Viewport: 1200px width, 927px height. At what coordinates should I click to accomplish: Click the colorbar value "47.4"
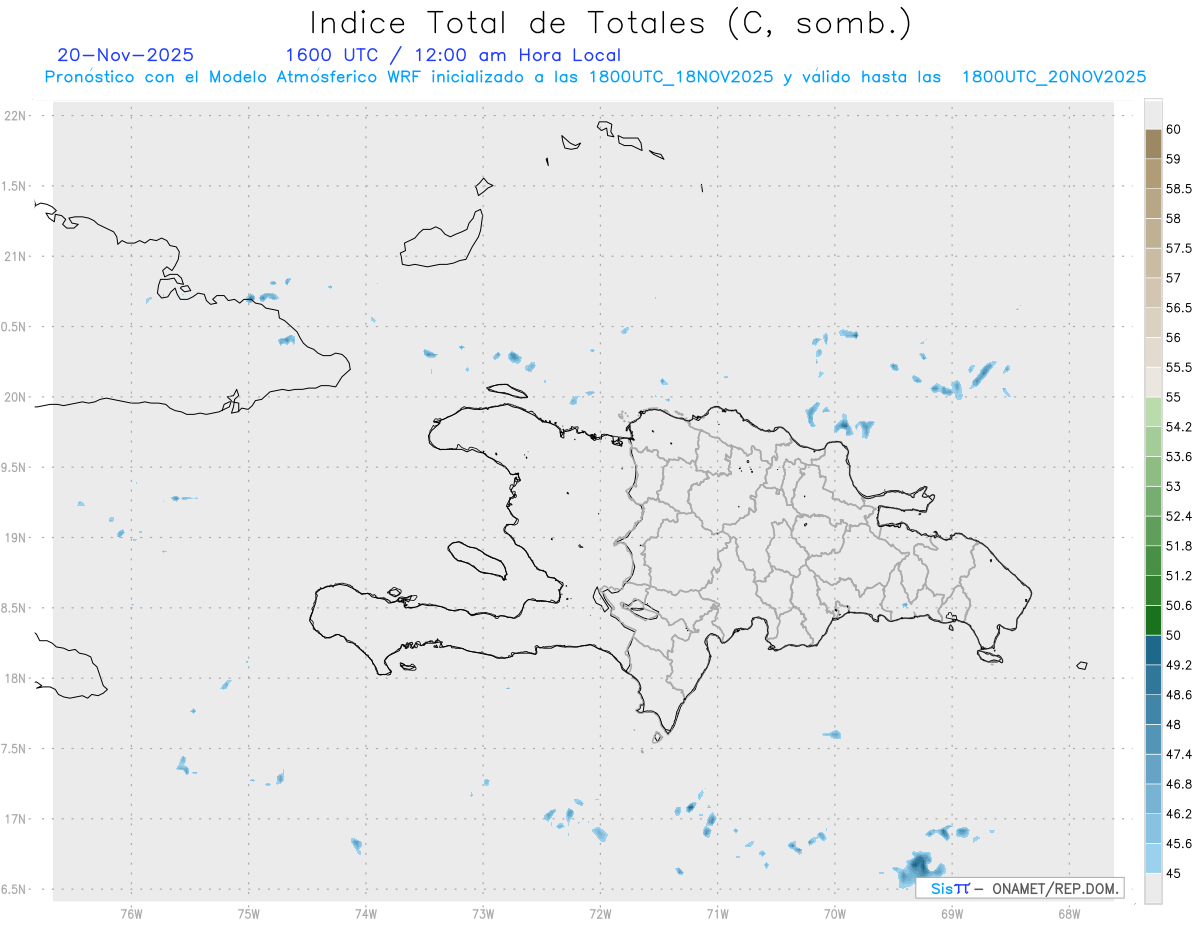(x=1178, y=754)
